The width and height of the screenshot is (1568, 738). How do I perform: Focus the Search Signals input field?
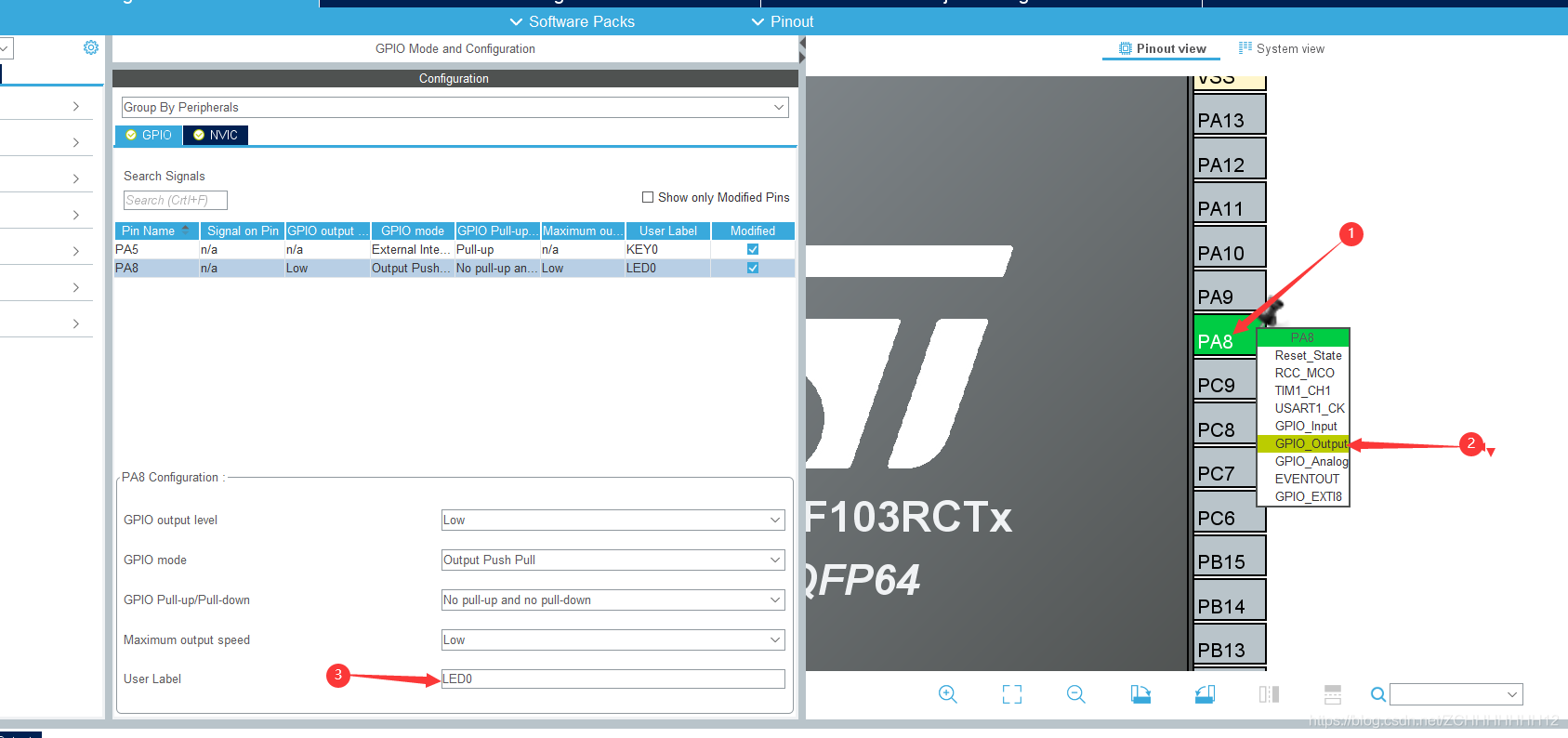(176, 200)
